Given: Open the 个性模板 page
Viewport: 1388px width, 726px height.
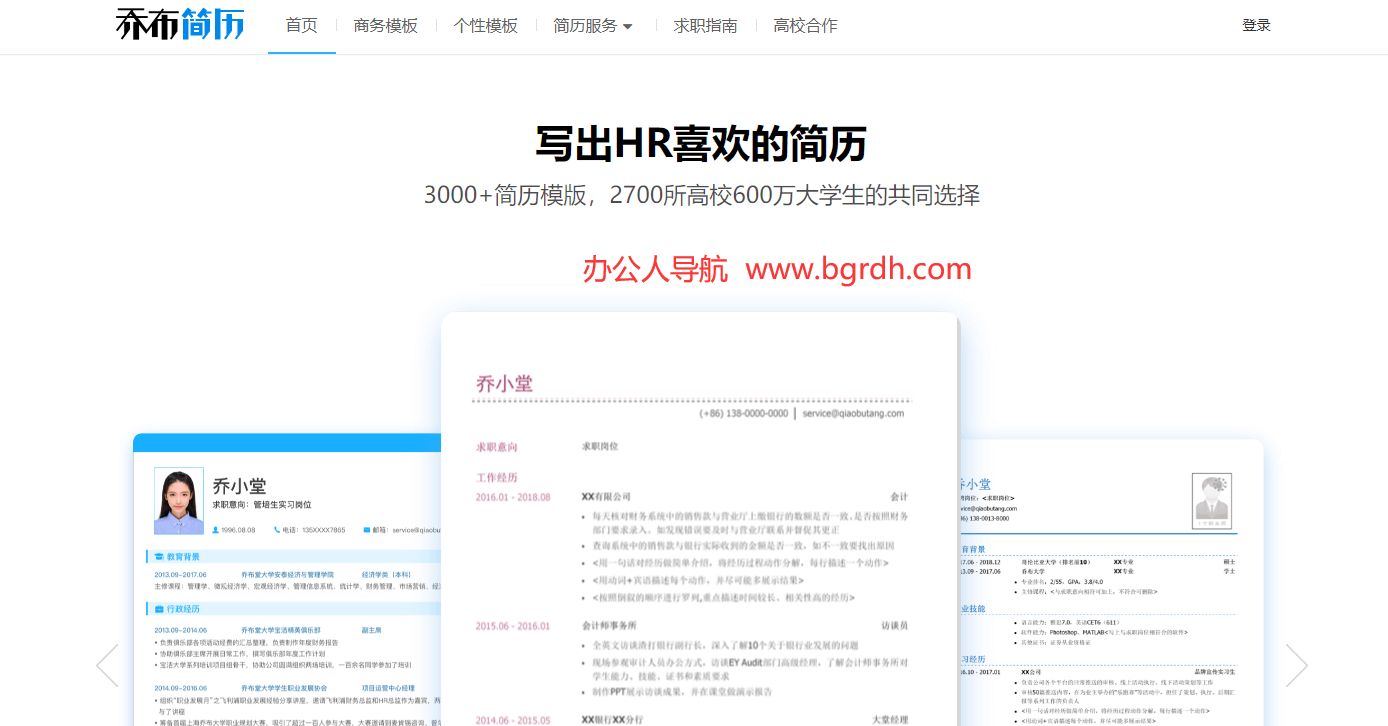Looking at the screenshot, I should 485,26.
